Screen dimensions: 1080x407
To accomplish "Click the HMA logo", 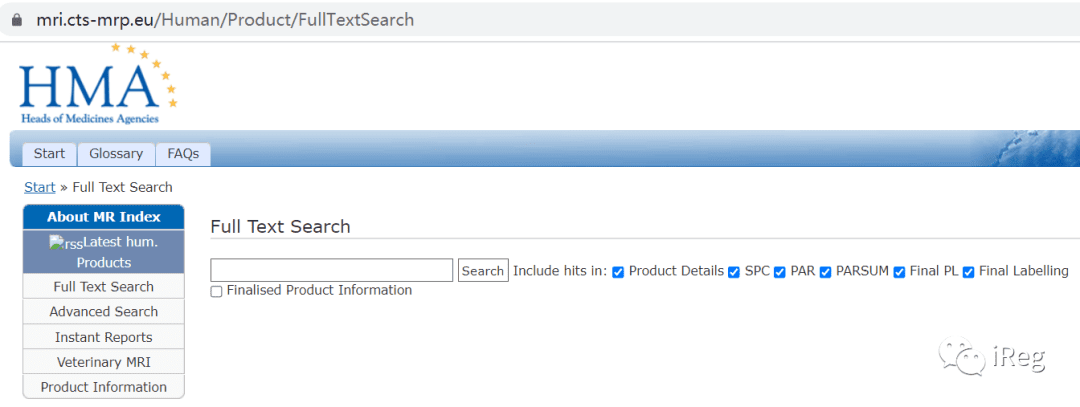I will [x=98, y=84].
